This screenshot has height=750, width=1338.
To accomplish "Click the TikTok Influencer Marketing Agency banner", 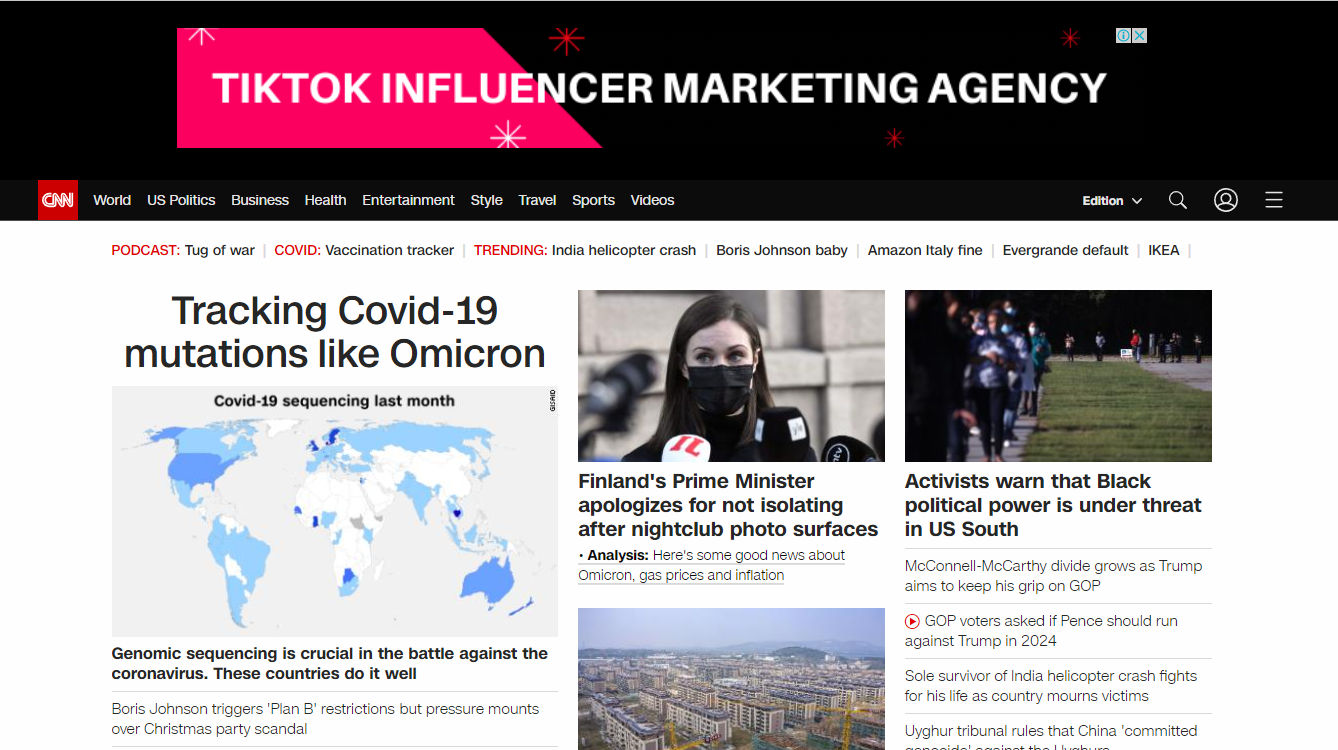I will [x=660, y=88].
